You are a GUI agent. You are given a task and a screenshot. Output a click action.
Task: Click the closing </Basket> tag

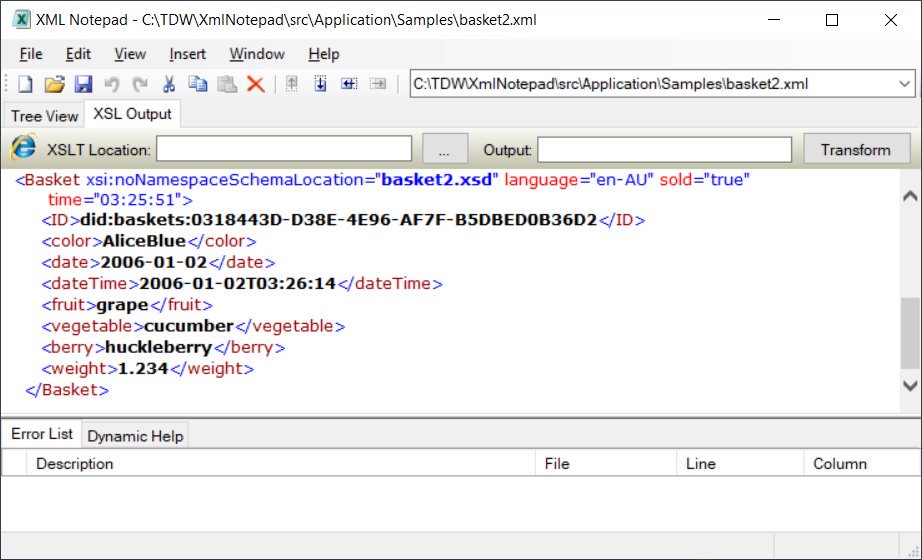click(x=67, y=389)
